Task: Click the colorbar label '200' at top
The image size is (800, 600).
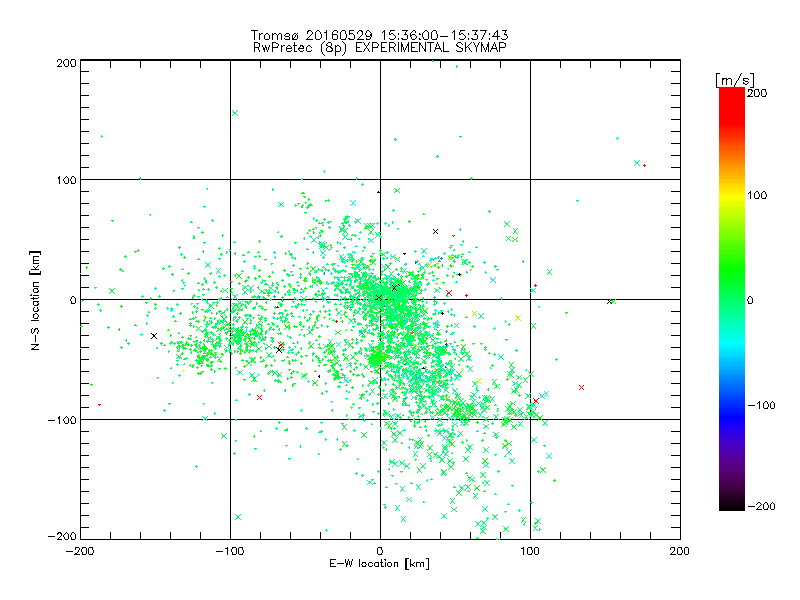Action: coord(757,93)
